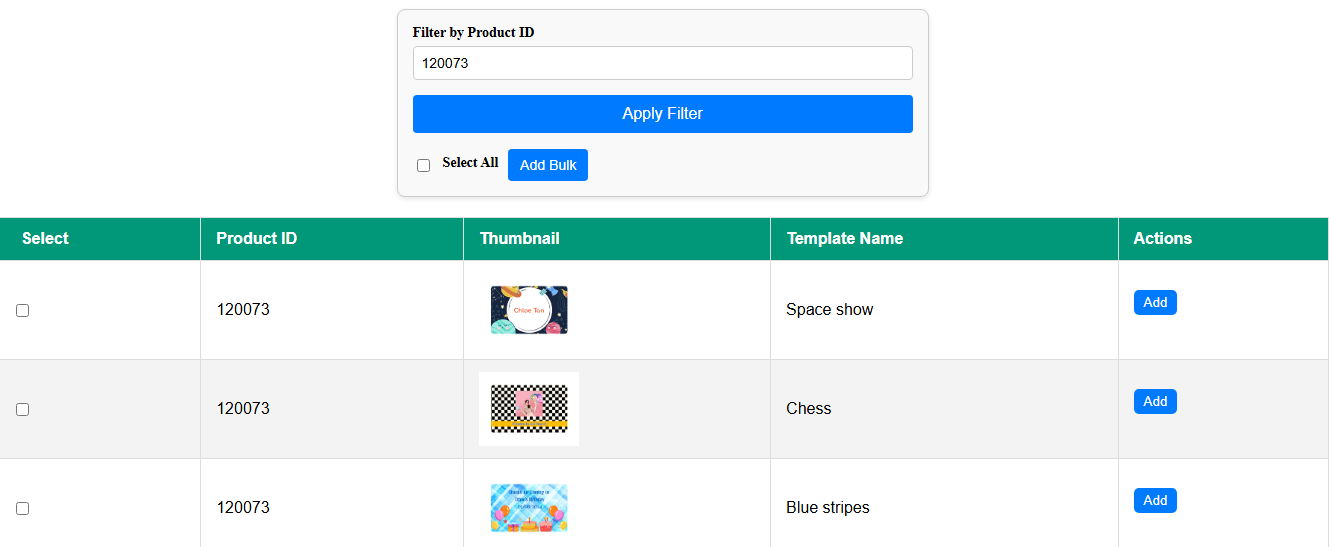Open the Chess template thumbnail

coord(529,409)
